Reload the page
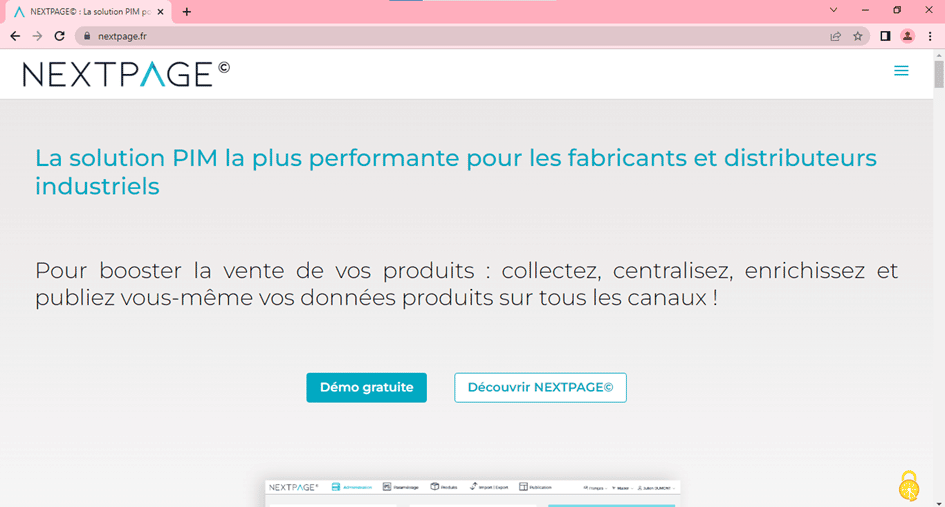Screen dimensions: 945x507 coord(59,36)
